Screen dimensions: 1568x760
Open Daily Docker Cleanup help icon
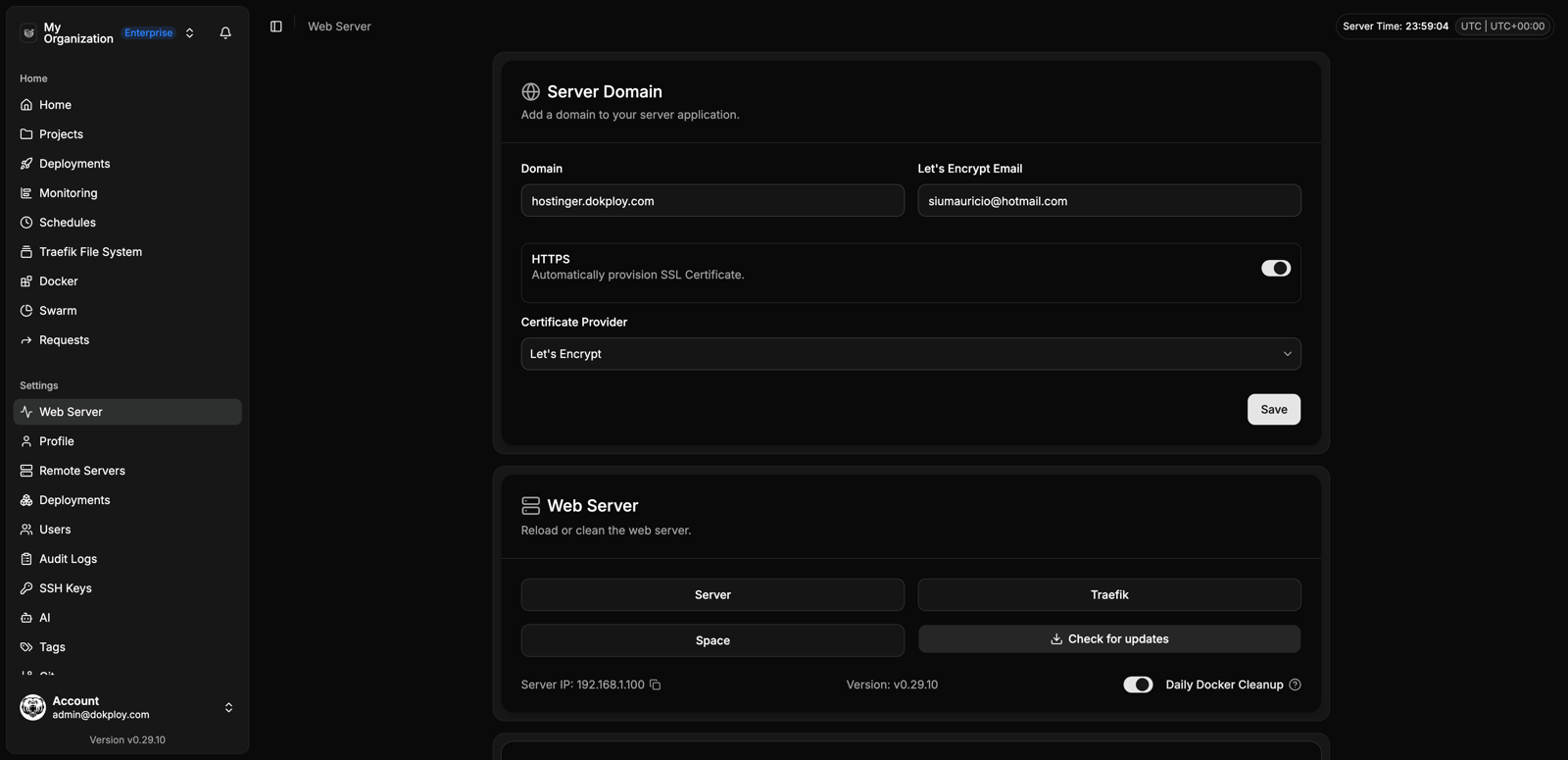click(1296, 684)
